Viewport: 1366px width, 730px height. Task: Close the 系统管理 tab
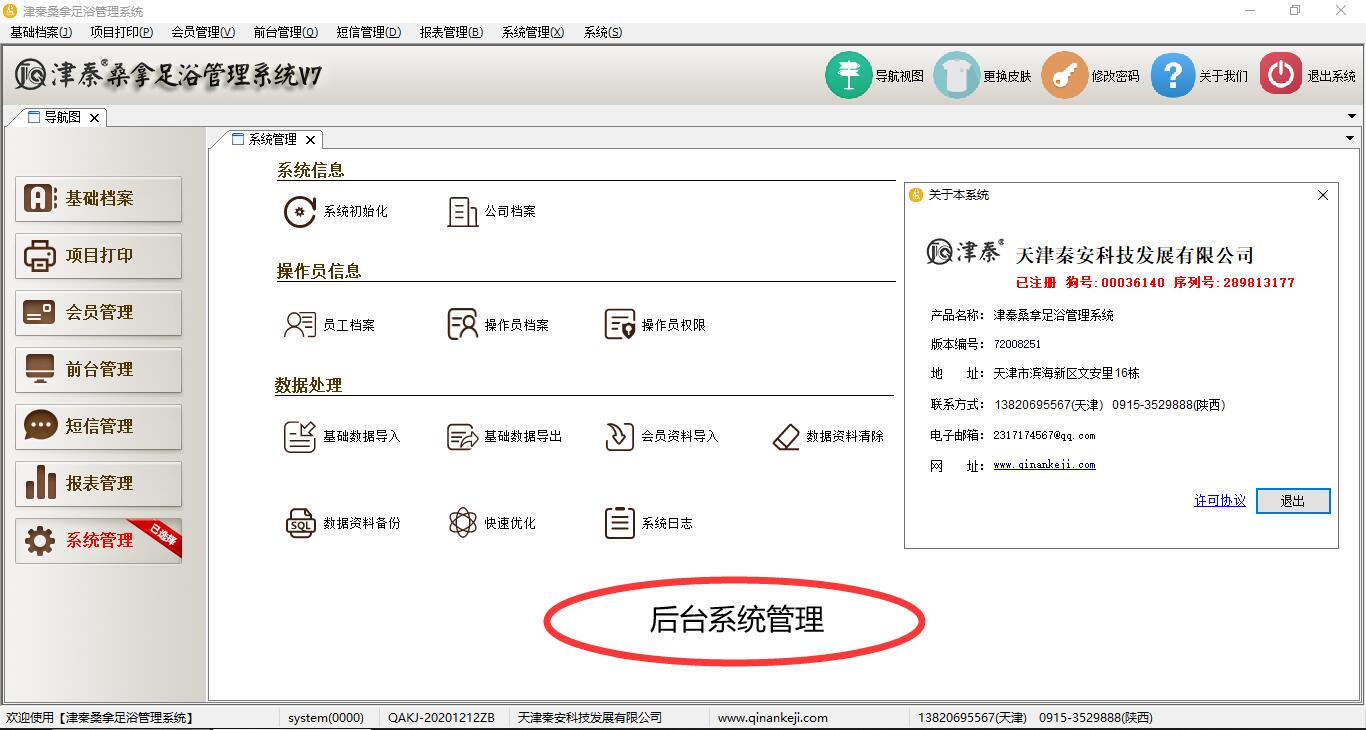tap(311, 140)
